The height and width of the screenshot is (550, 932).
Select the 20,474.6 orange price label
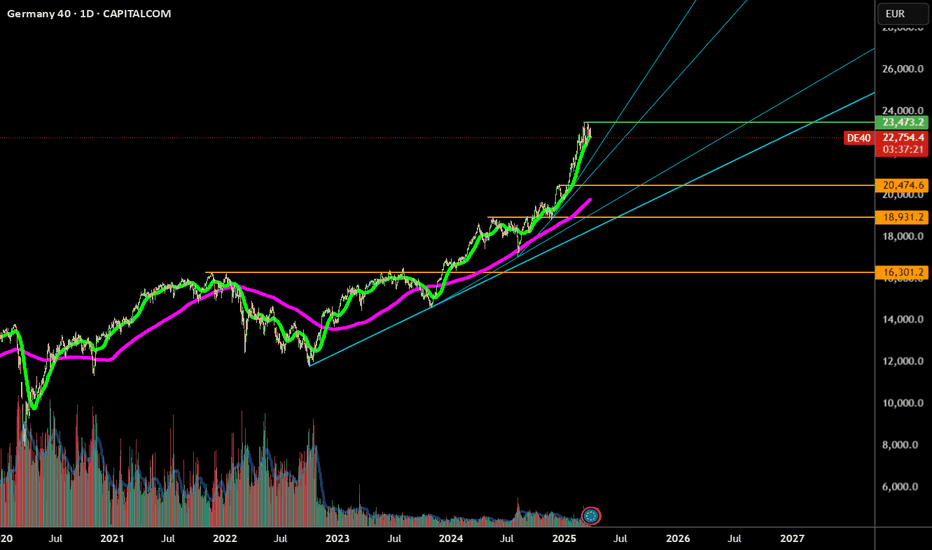[902, 186]
